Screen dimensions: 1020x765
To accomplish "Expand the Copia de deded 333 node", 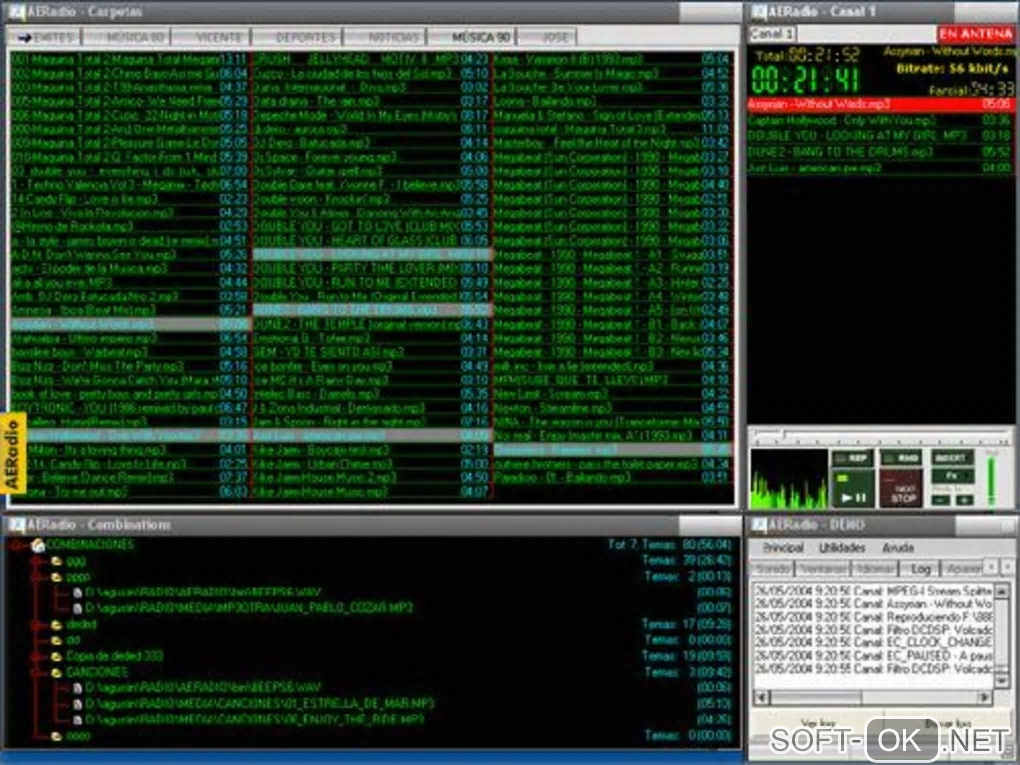I will pos(37,656).
